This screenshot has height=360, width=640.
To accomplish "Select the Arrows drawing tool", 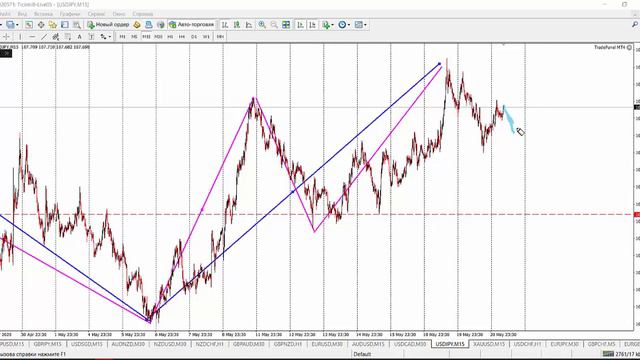I will (x=103, y=37).
